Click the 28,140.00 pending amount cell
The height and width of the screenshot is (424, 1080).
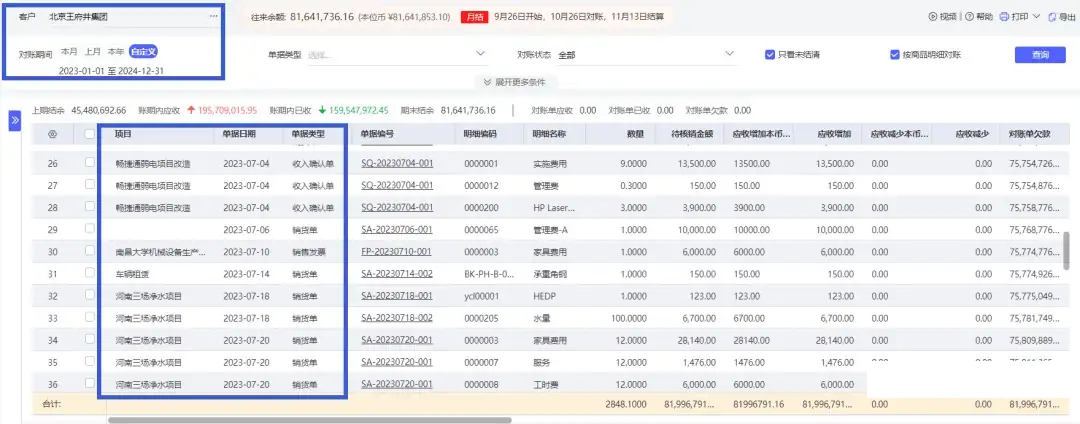(698, 340)
